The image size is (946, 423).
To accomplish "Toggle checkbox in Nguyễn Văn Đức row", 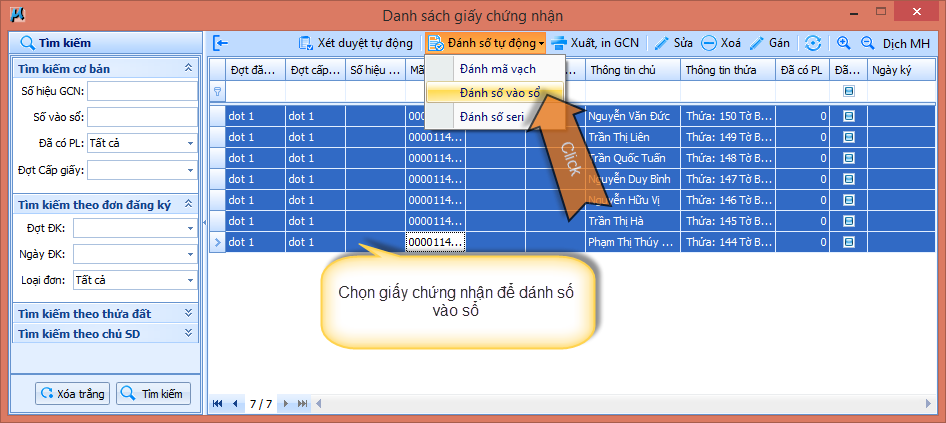I will 848,116.
